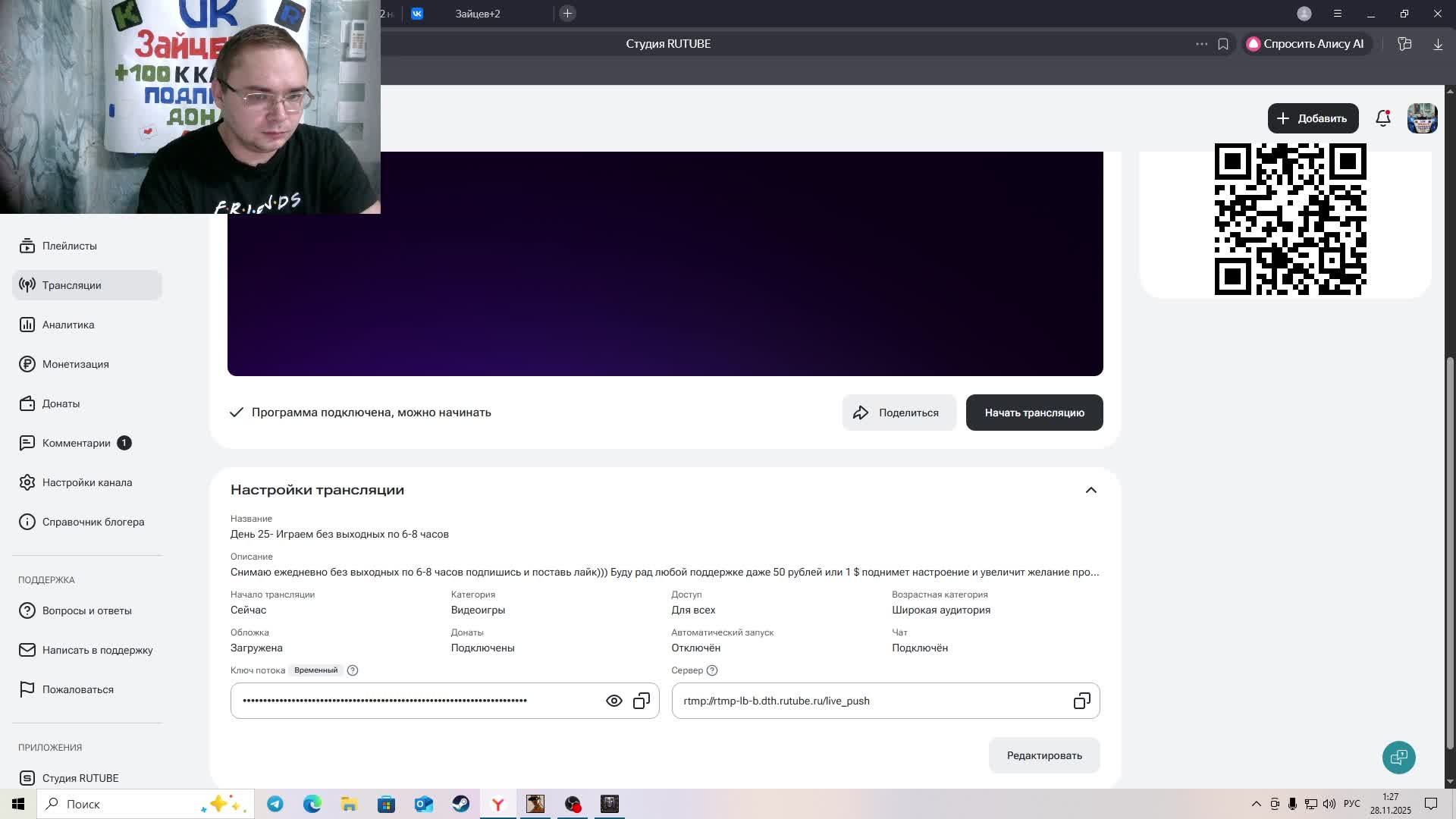This screenshot has height=819, width=1456.
Task: Click the Поделиться share button
Action: [899, 413]
